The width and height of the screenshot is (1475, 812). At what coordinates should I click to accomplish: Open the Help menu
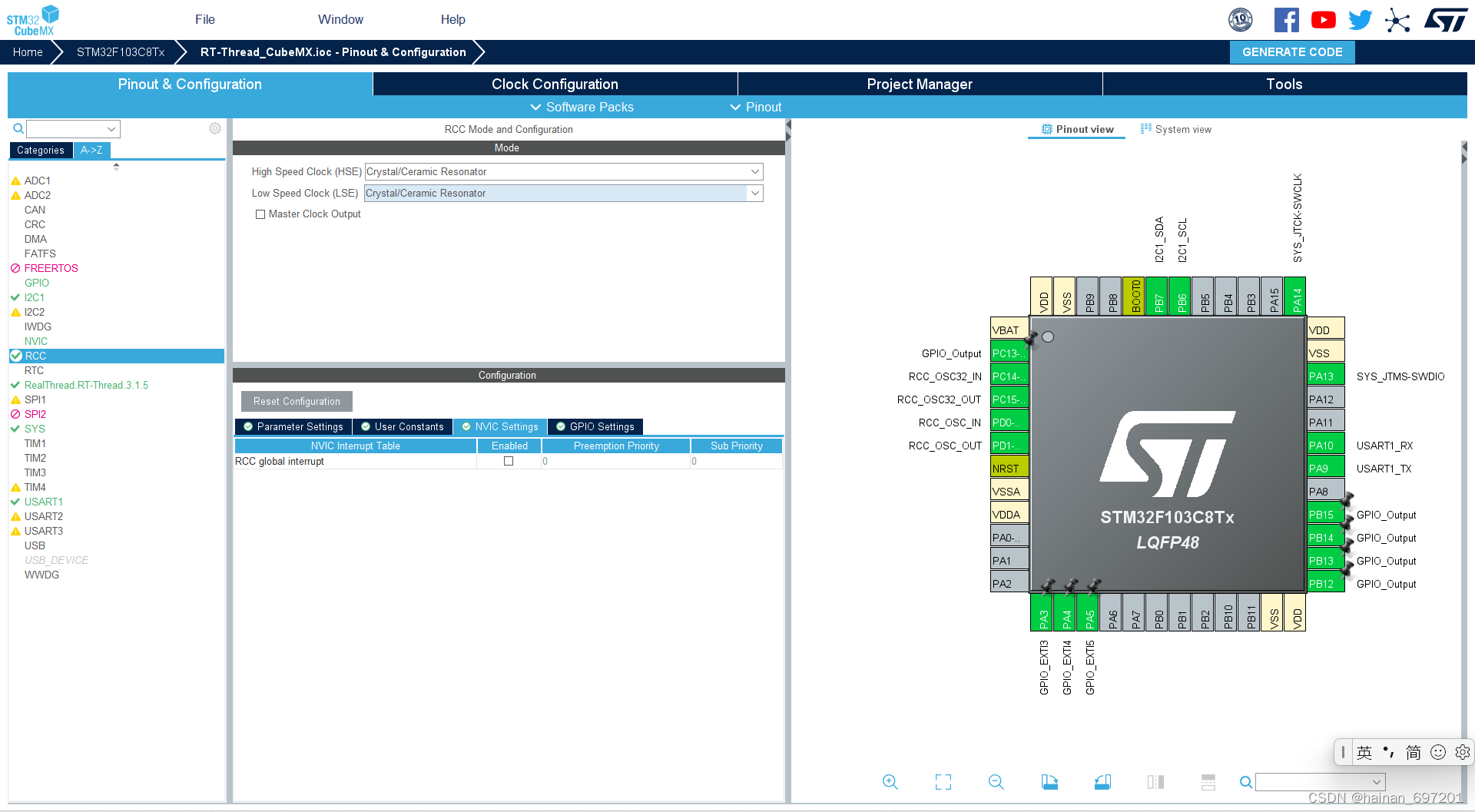tap(452, 19)
